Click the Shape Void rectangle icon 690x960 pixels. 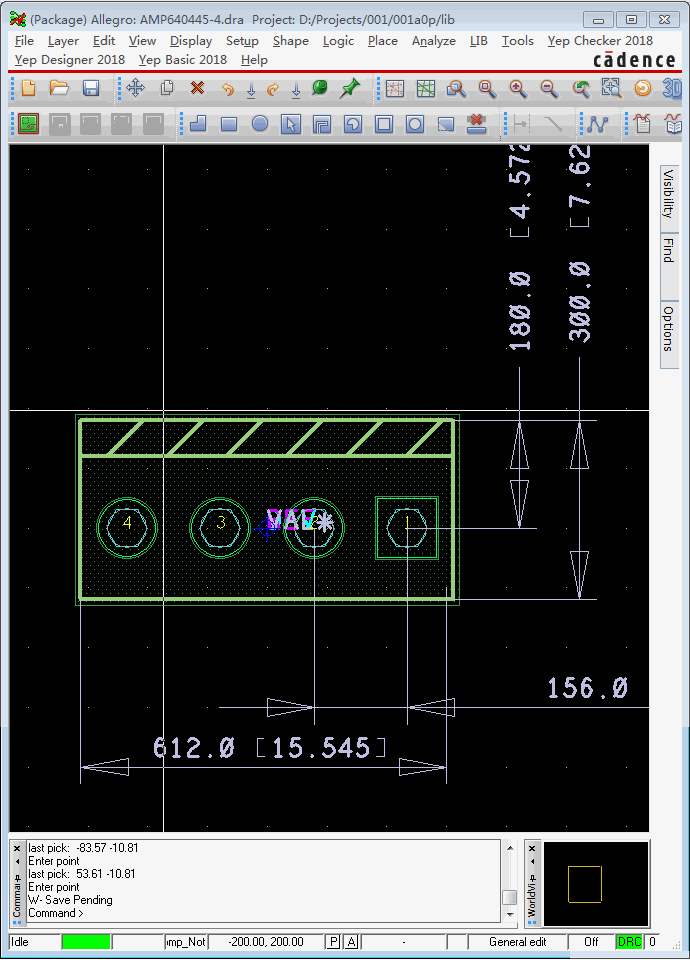click(384, 124)
